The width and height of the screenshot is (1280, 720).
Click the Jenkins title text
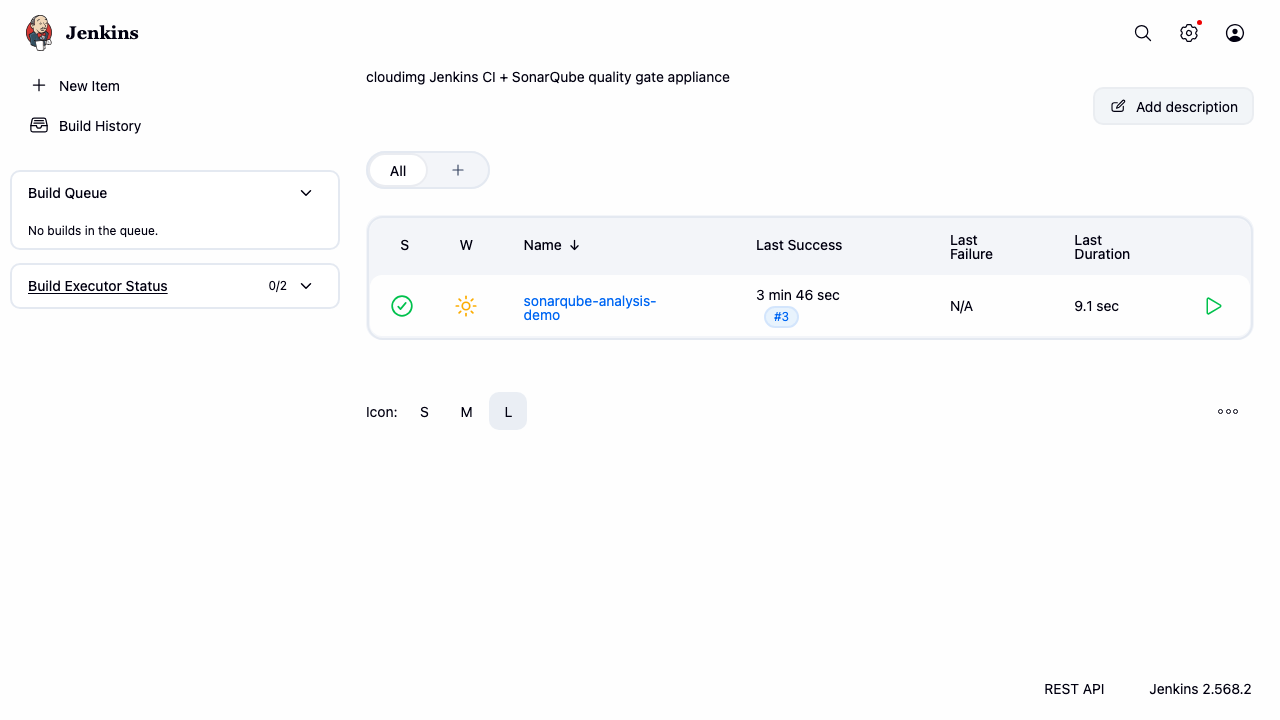[102, 33]
